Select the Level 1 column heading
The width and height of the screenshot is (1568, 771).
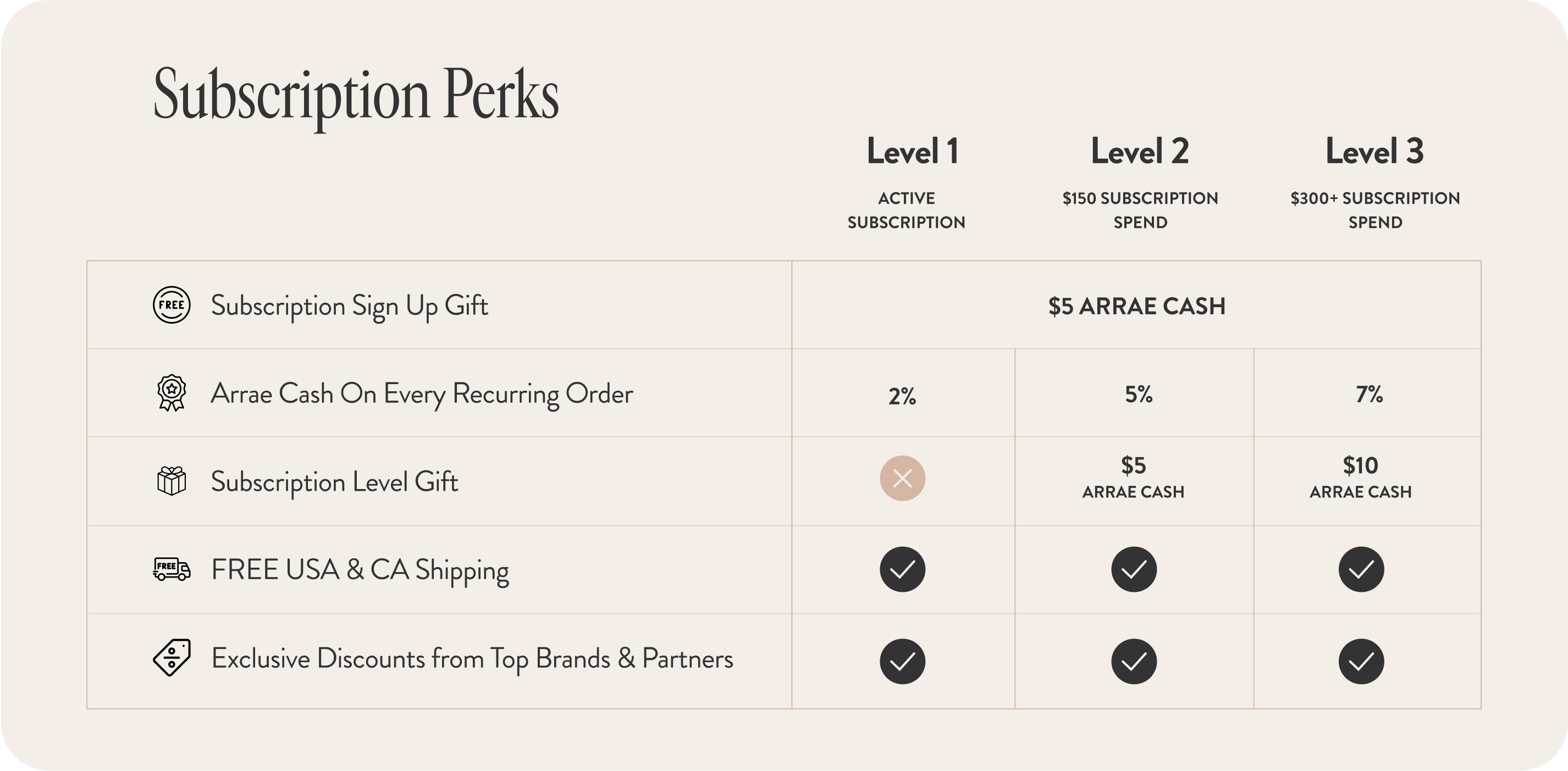coord(913,152)
